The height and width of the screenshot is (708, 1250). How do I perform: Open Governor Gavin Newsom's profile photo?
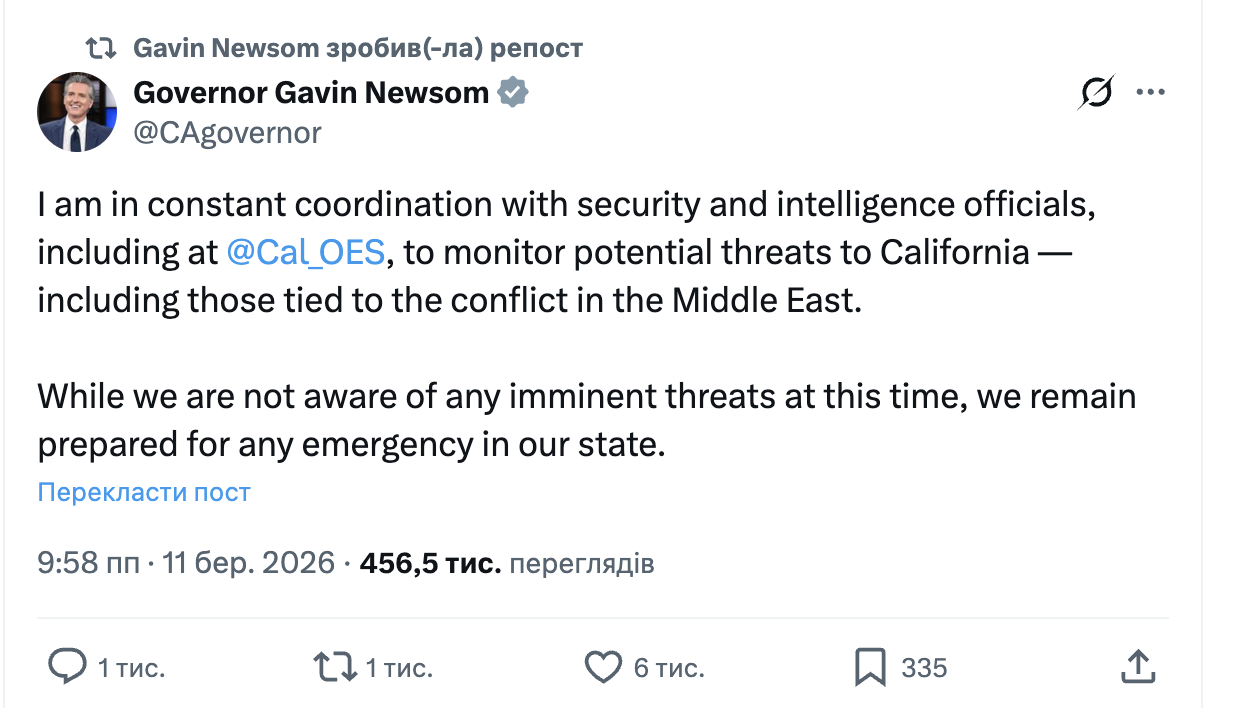(x=77, y=112)
